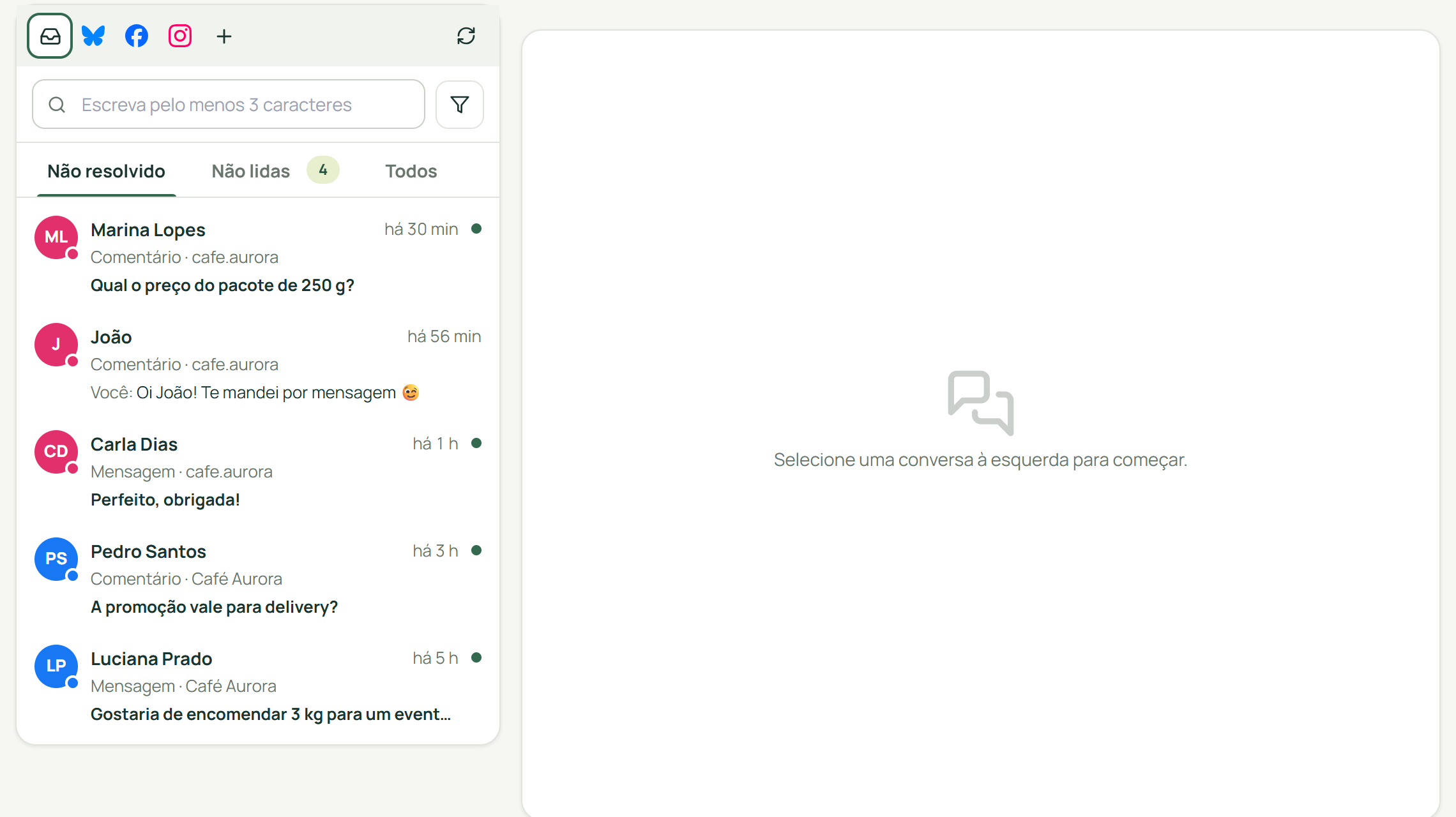Click the Marina Lopes name
Viewport: 1456px width, 817px height.
click(148, 230)
